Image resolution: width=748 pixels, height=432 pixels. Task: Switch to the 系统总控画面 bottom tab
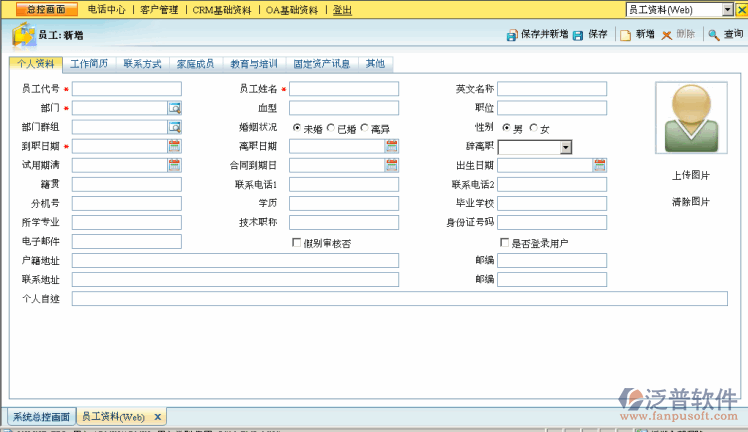(42, 417)
